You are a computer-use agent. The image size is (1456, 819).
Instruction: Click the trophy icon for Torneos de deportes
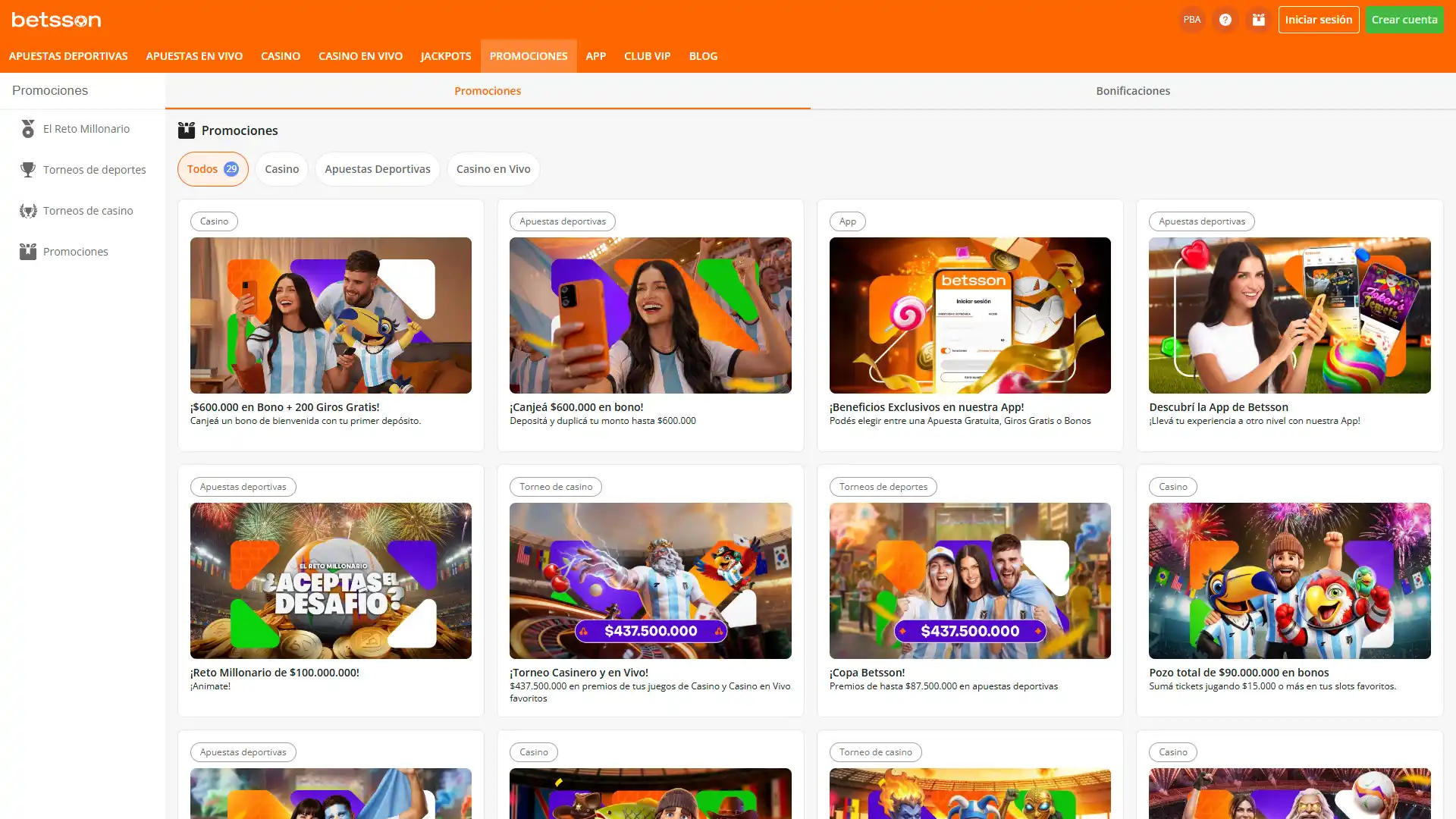click(28, 170)
